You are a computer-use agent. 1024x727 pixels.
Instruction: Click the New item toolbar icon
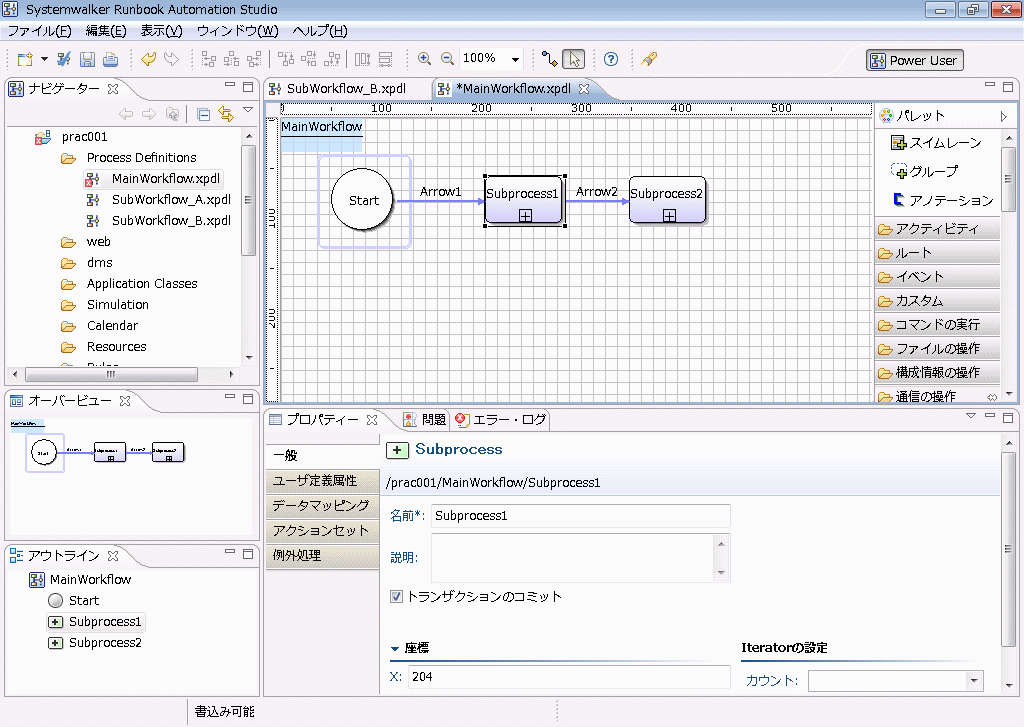25,59
